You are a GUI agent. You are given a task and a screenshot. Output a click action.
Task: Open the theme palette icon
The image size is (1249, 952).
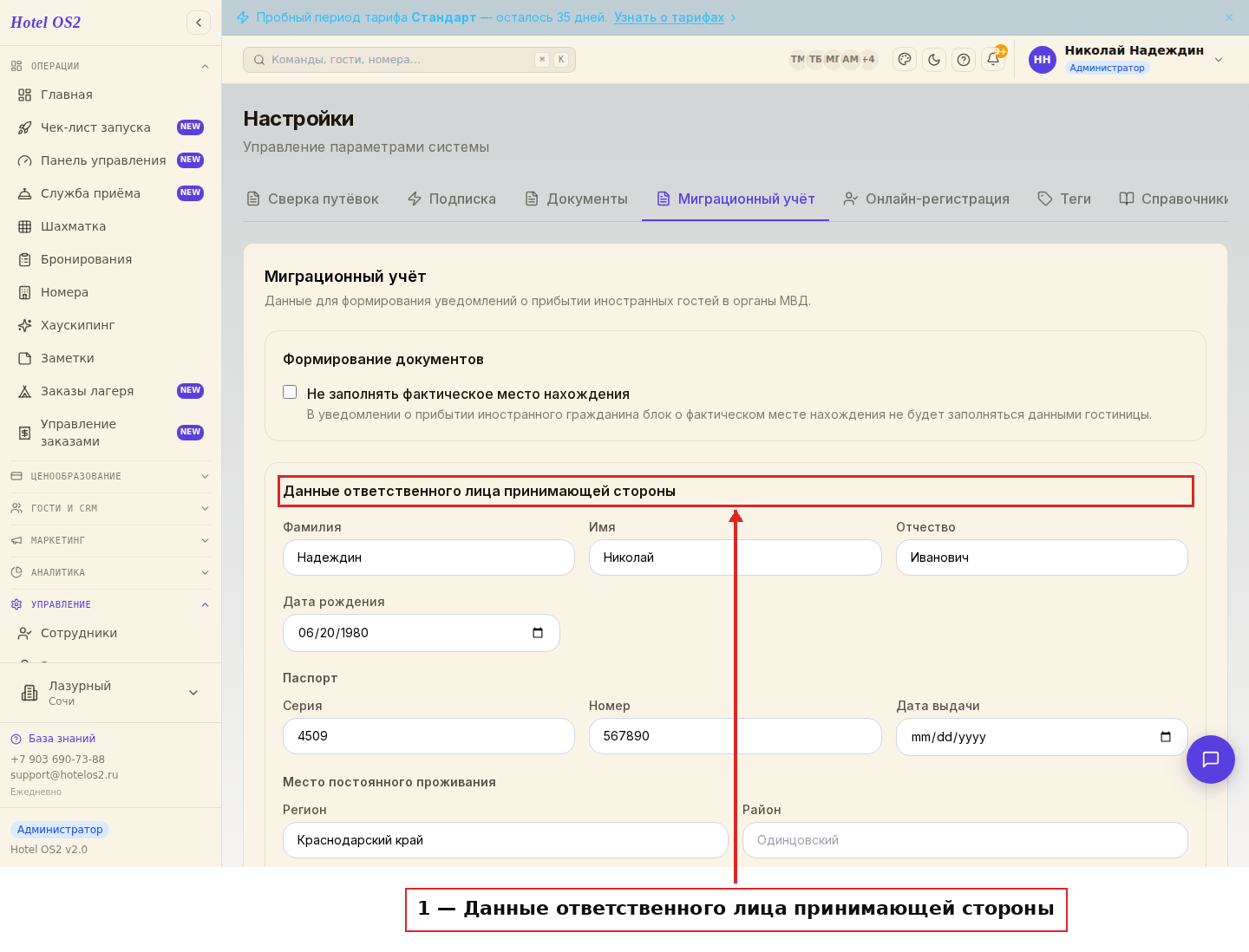coord(905,59)
